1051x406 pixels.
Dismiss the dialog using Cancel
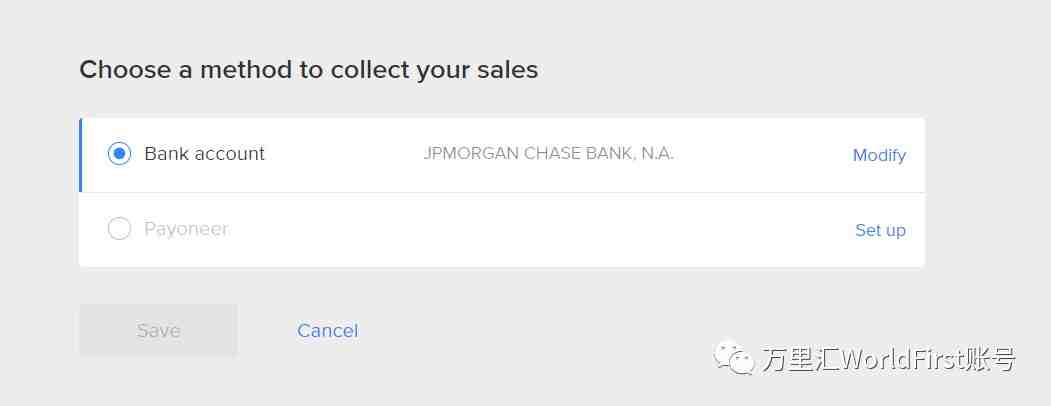328,330
